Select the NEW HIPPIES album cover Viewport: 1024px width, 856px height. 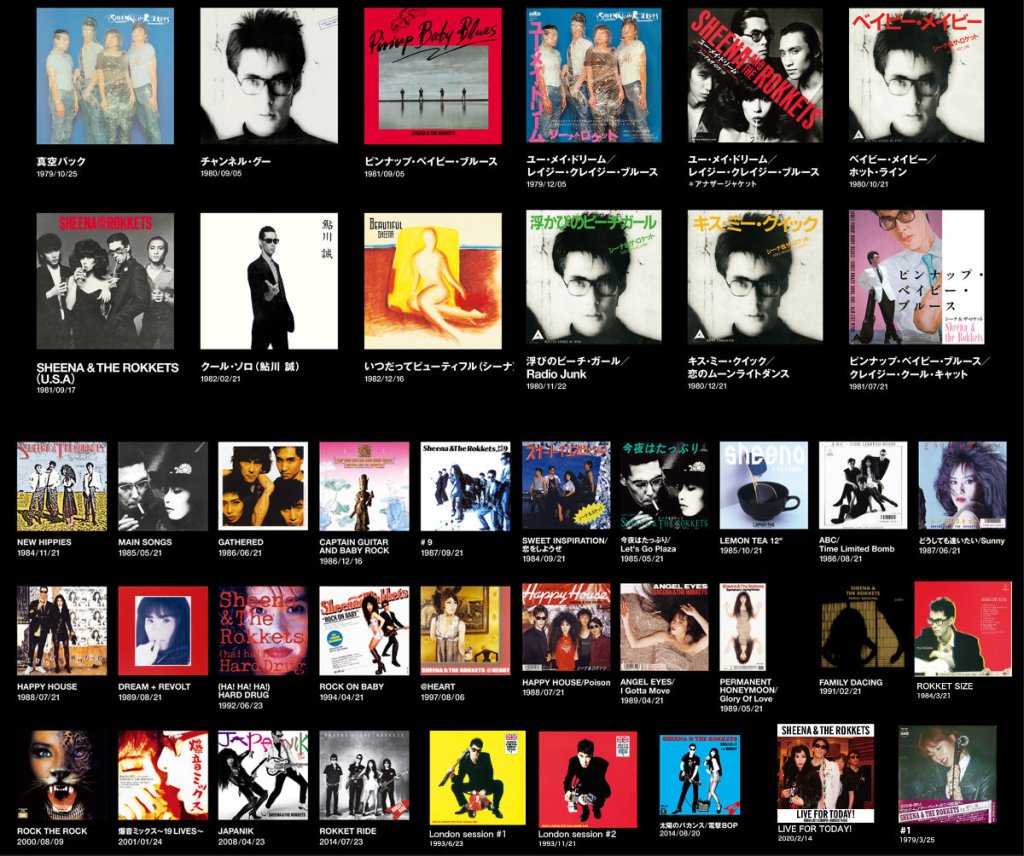click(x=61, y=486)
